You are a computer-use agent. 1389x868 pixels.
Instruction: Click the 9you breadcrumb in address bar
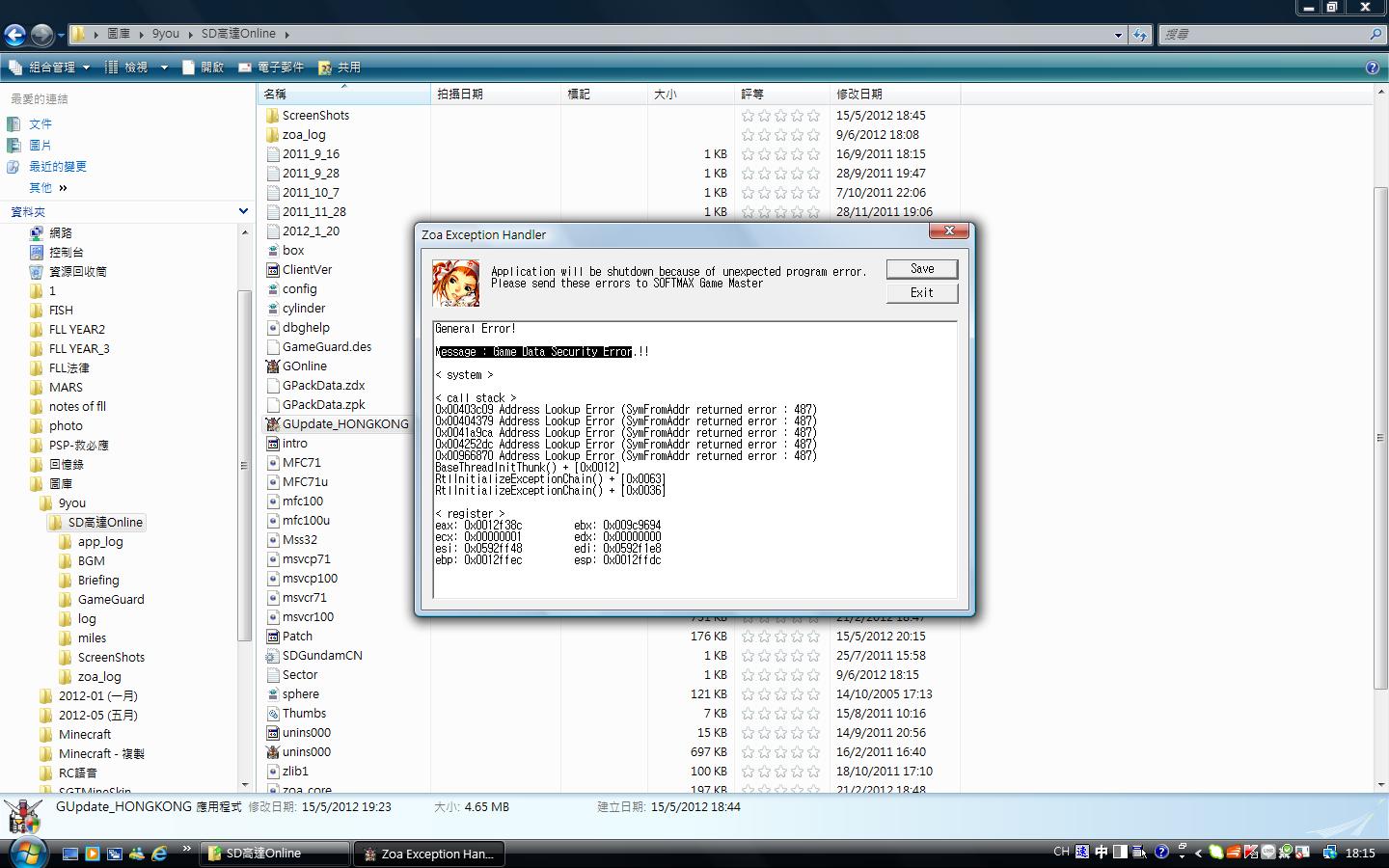click(x=166, y=34)
